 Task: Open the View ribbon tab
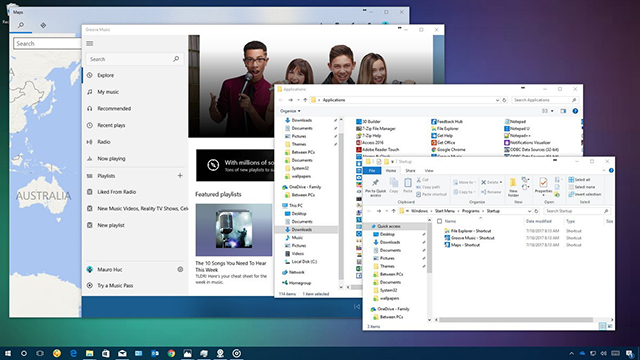click(429, 171)
